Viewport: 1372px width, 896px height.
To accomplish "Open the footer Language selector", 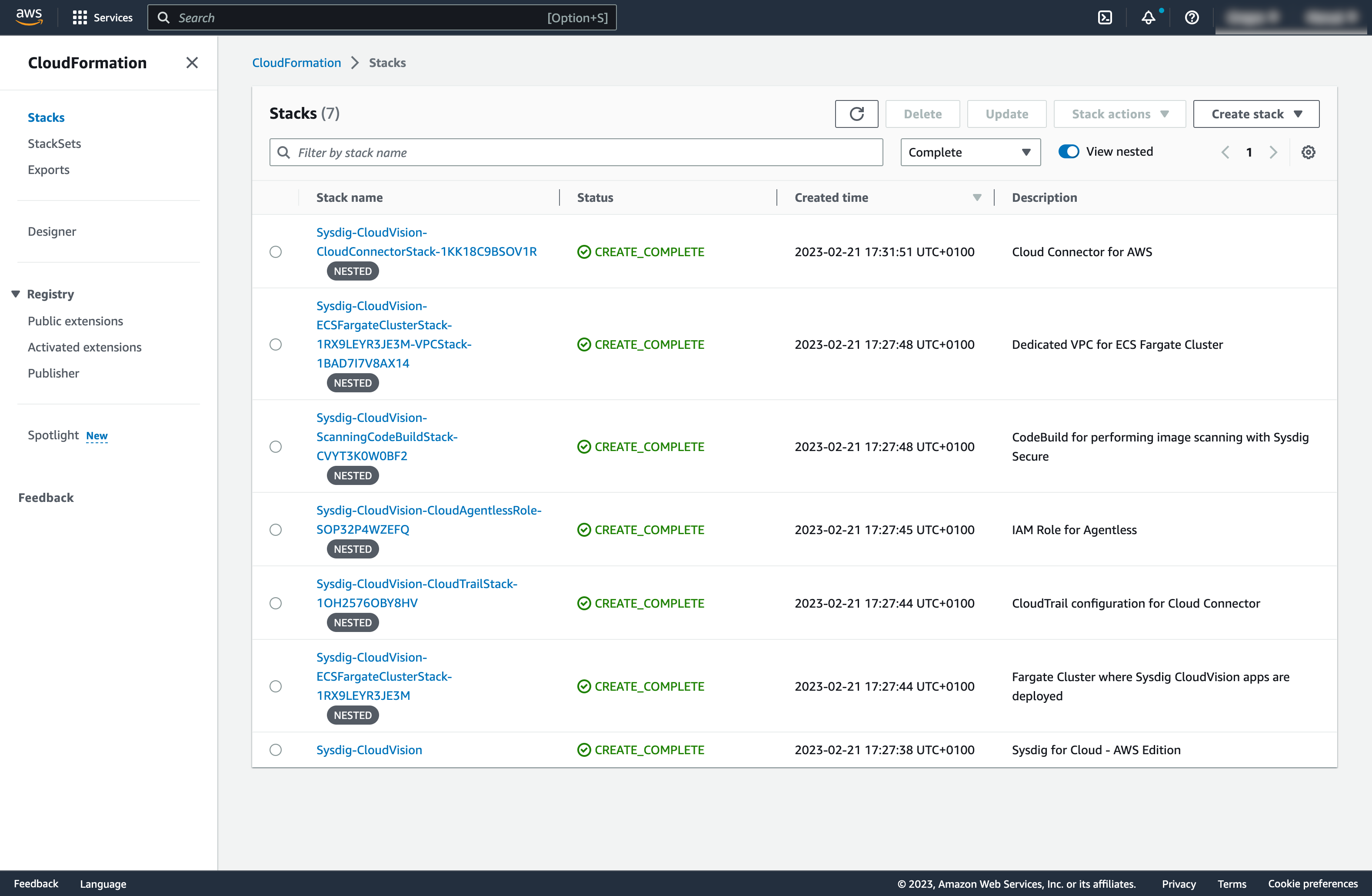I will pyautogui.click(x=103, y=883).
